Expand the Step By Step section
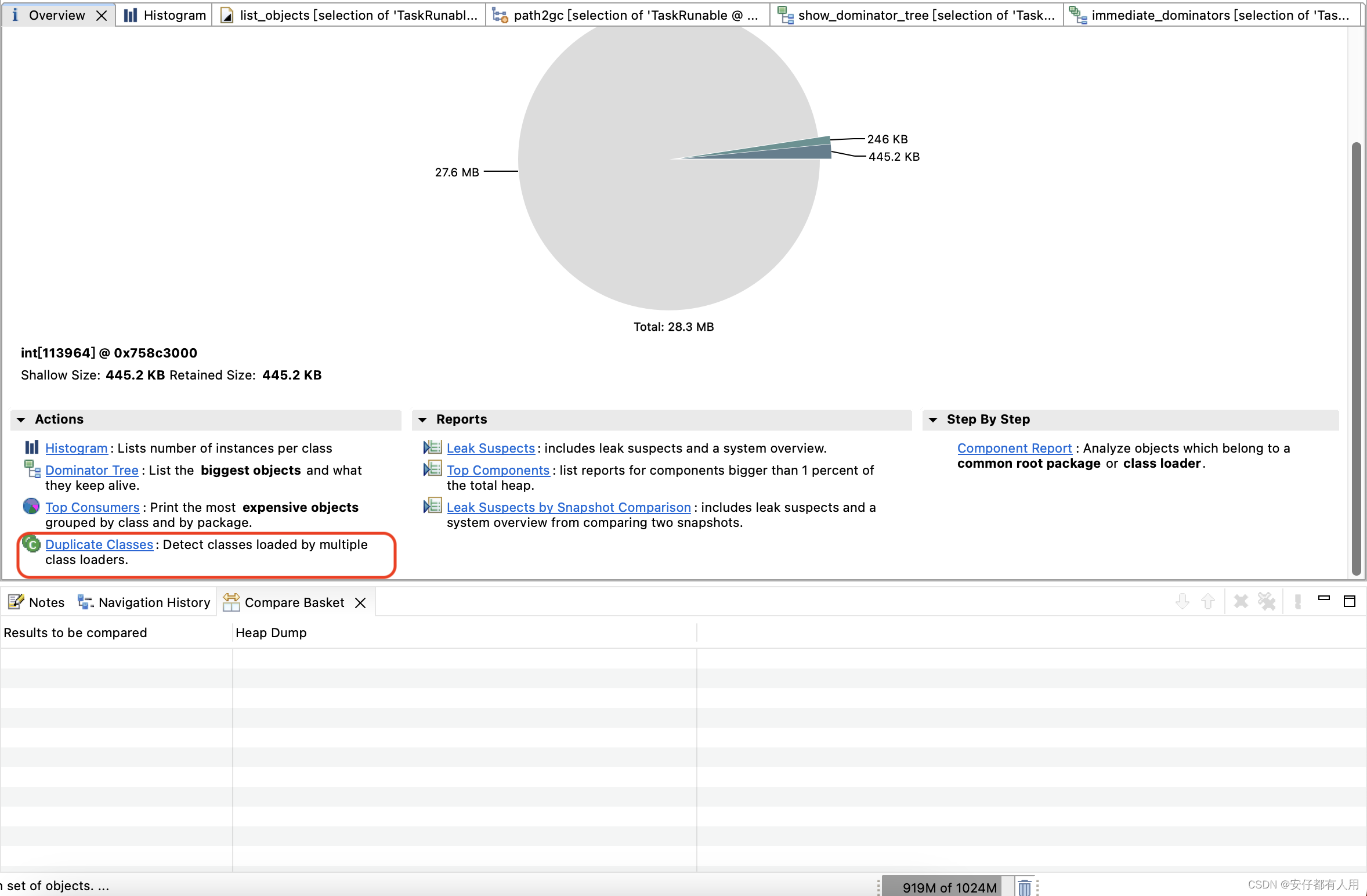Screen dimensions: 1367x896 click(936, 418)
